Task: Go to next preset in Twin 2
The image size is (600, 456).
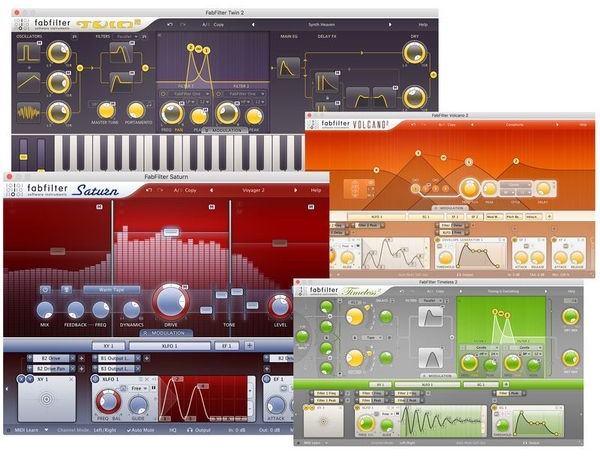Action: (390, 24)
